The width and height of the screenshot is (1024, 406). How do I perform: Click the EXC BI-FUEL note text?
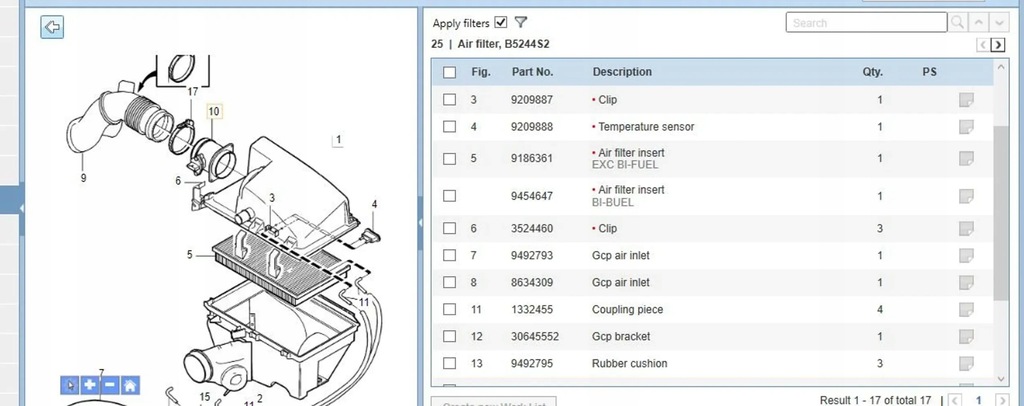(625, 164)
